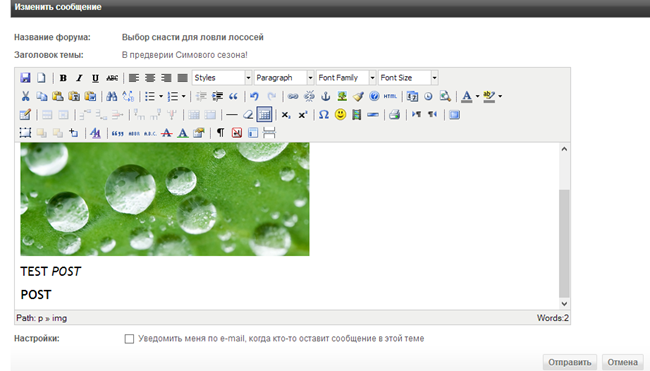Click the Insert horizontal rule icon
Image resolution: width=650 pixels, height=371 pixels.
pos(232,115)
